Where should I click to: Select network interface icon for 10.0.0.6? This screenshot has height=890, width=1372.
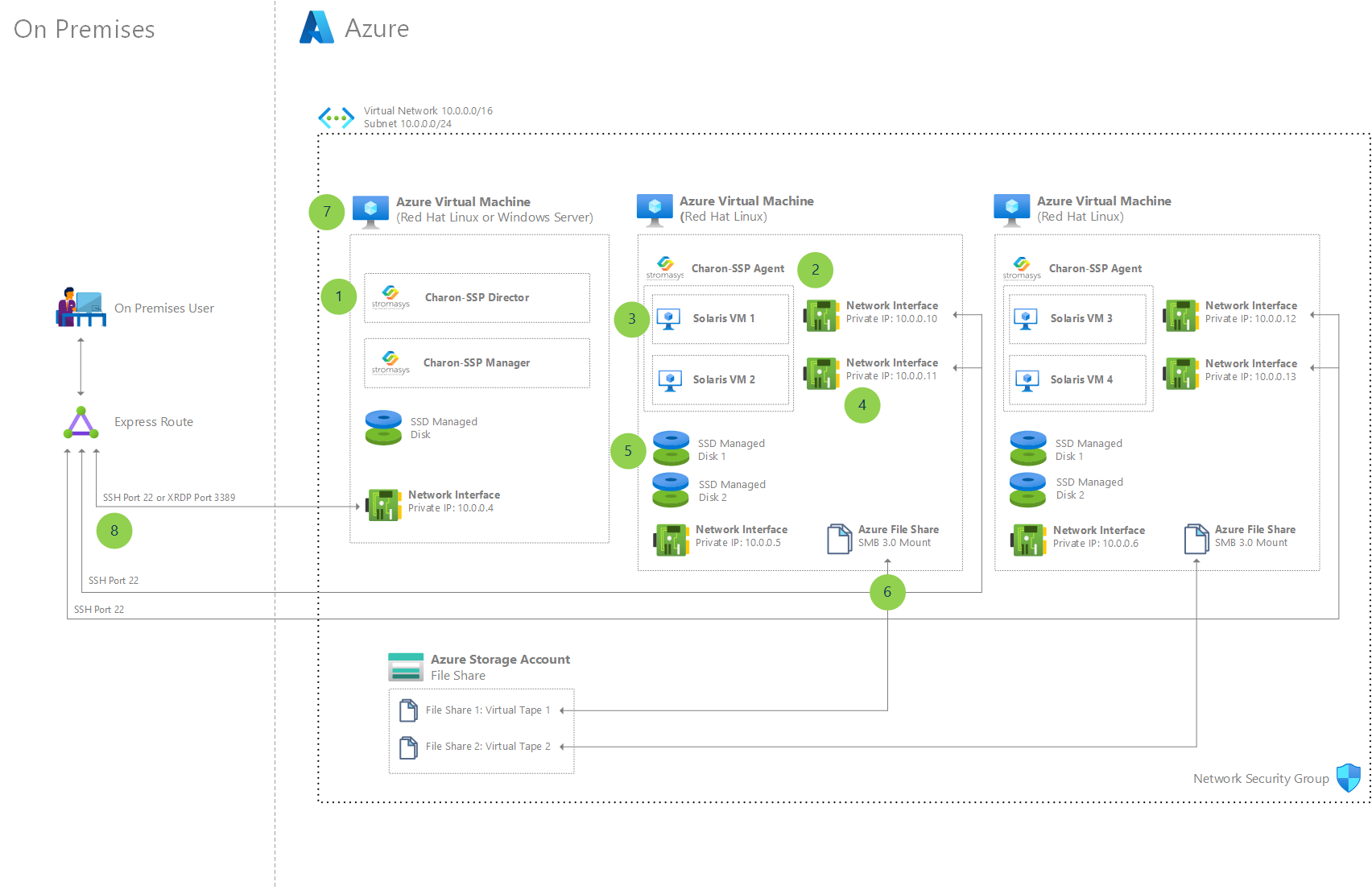tap(1028, 540)
